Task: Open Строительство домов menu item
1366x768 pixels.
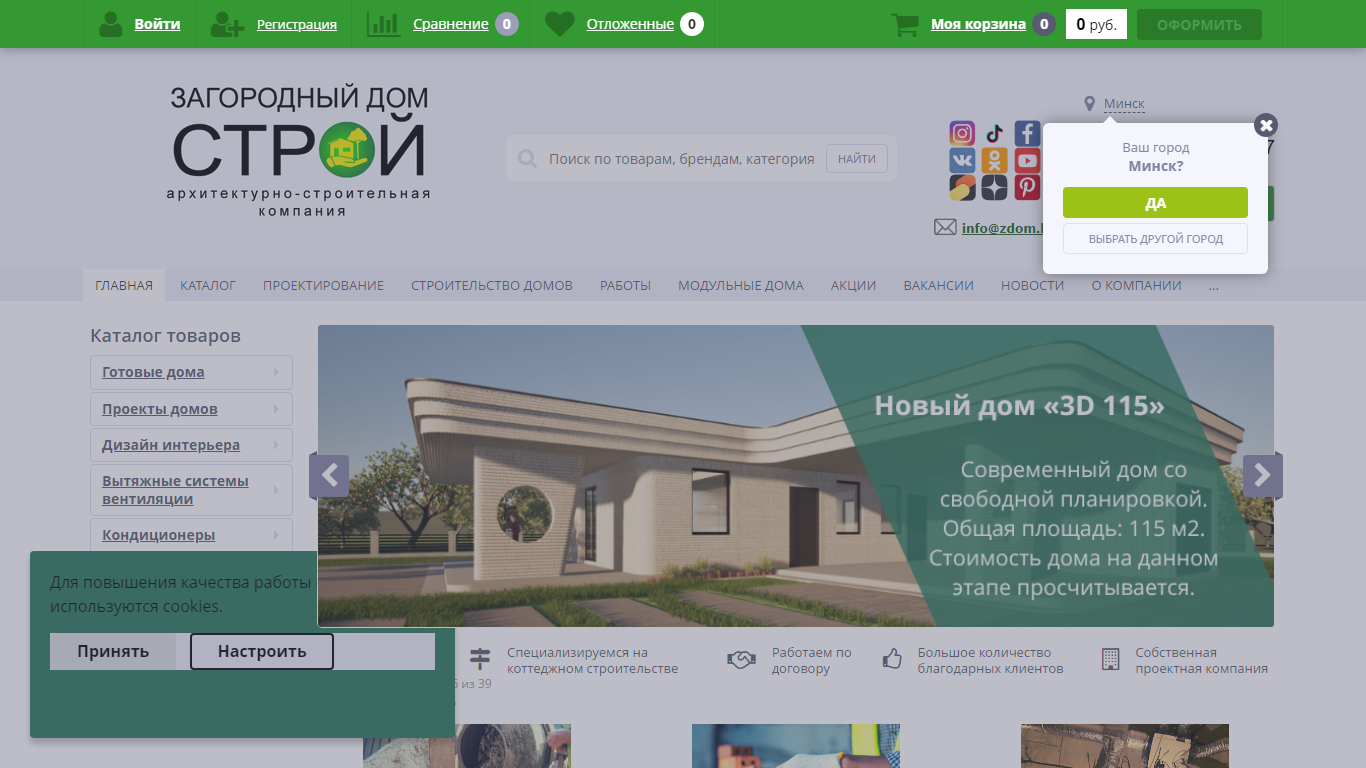Action: click(492, 285)
